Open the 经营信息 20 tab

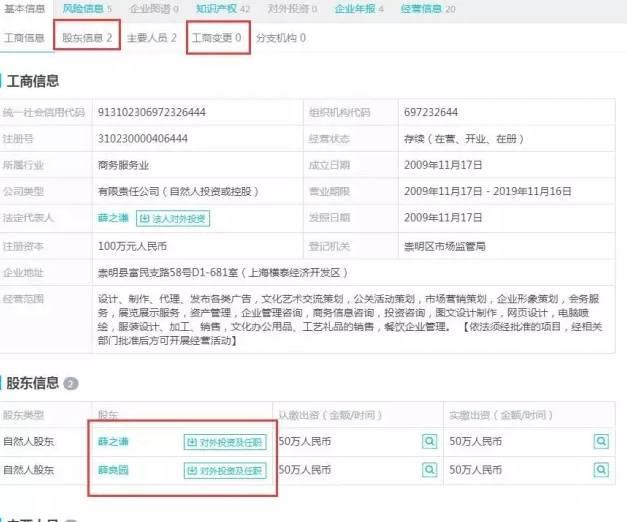(x=428, y=8)
